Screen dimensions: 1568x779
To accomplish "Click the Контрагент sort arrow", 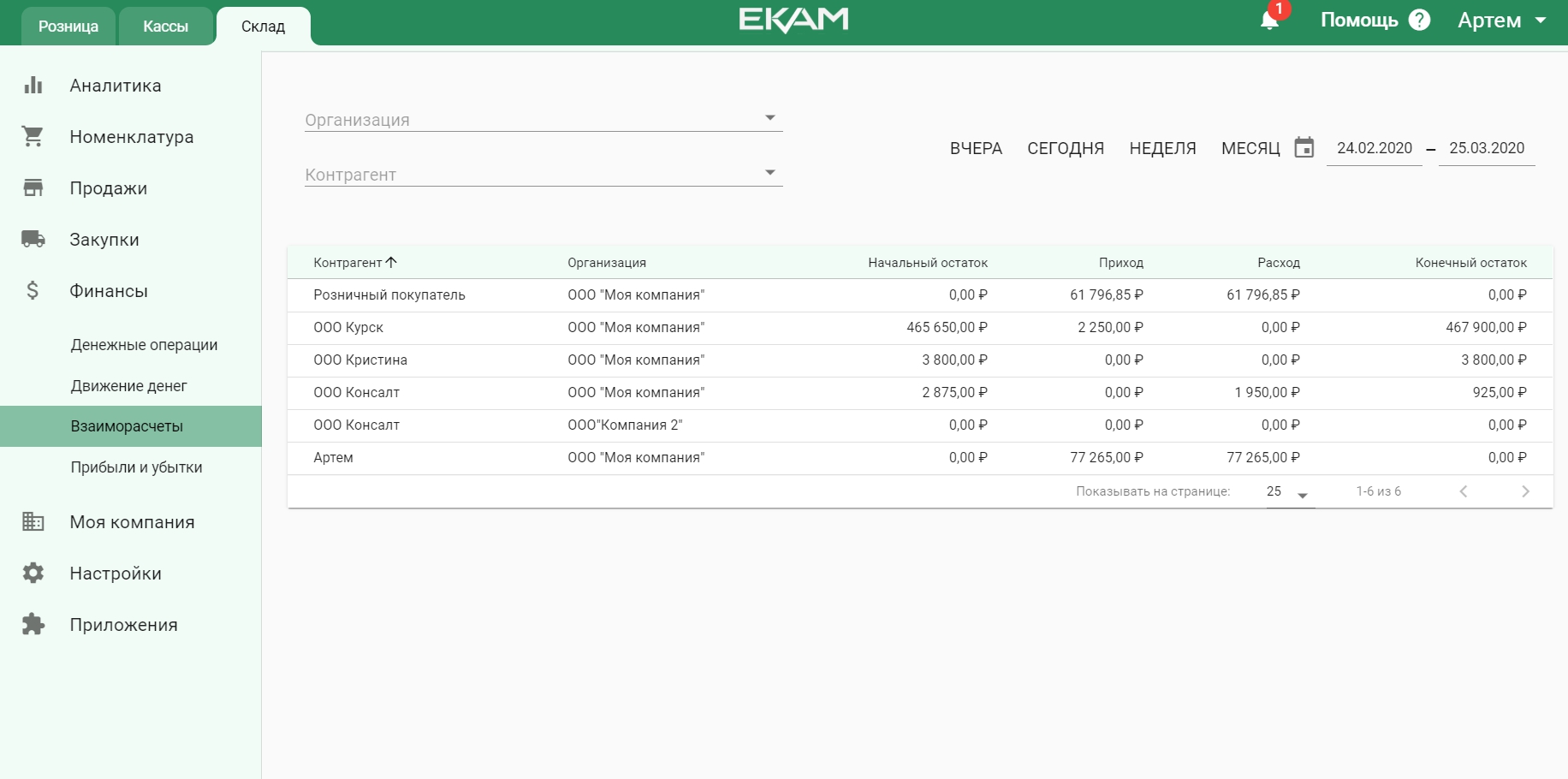I will click(x=391, y=262).
